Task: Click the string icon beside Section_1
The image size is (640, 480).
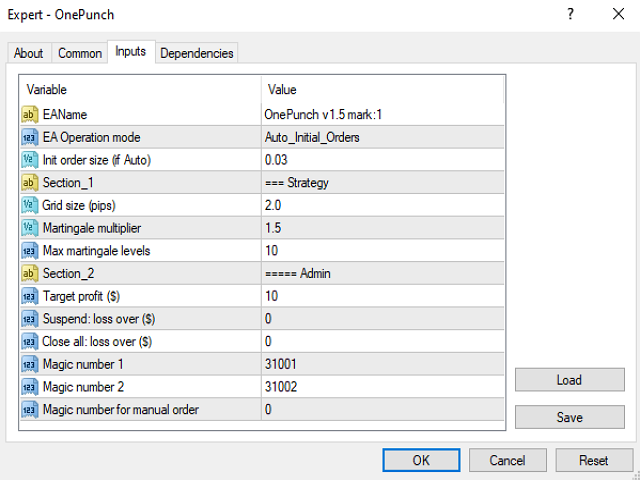Action: click(x=30, y=183)
